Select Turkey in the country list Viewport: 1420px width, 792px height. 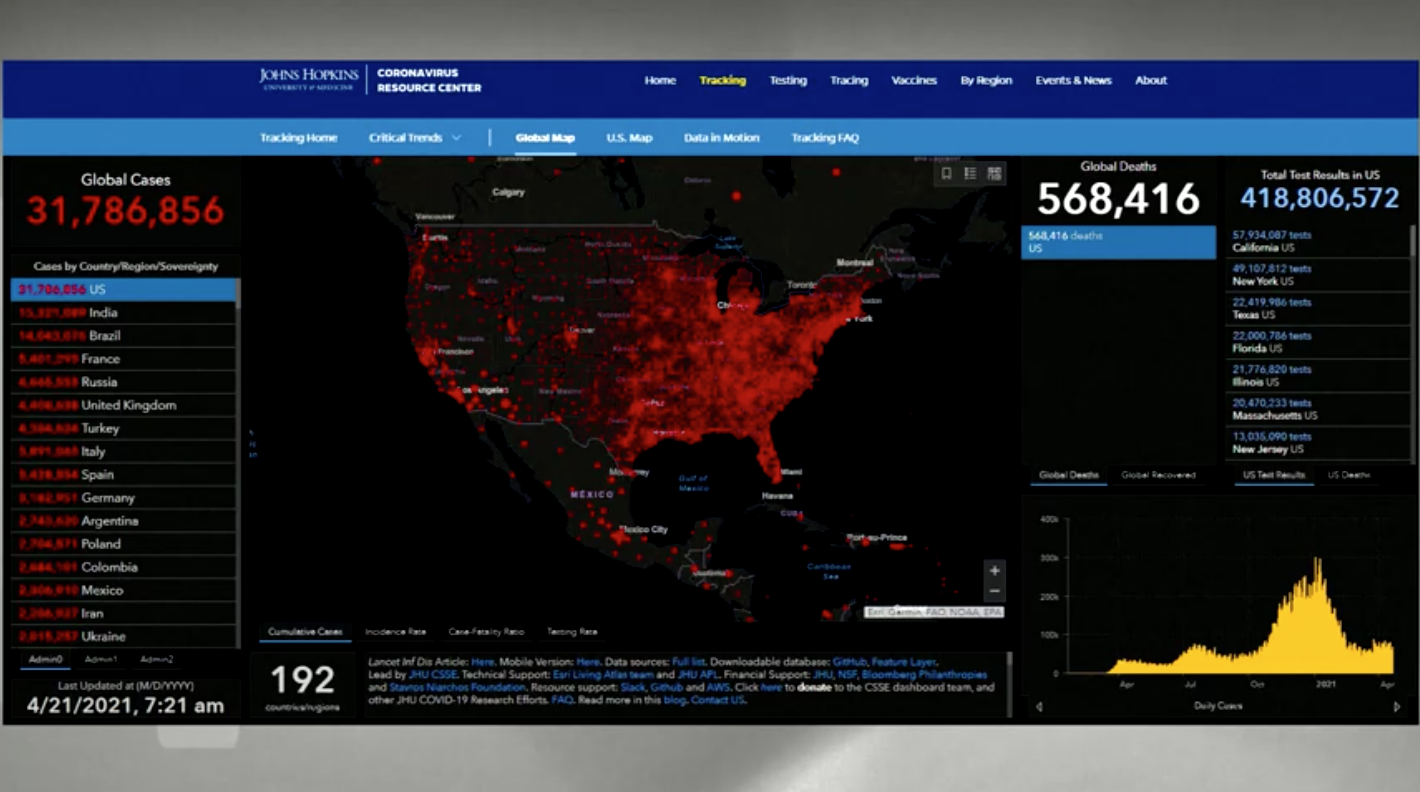[x=124, y=428]
